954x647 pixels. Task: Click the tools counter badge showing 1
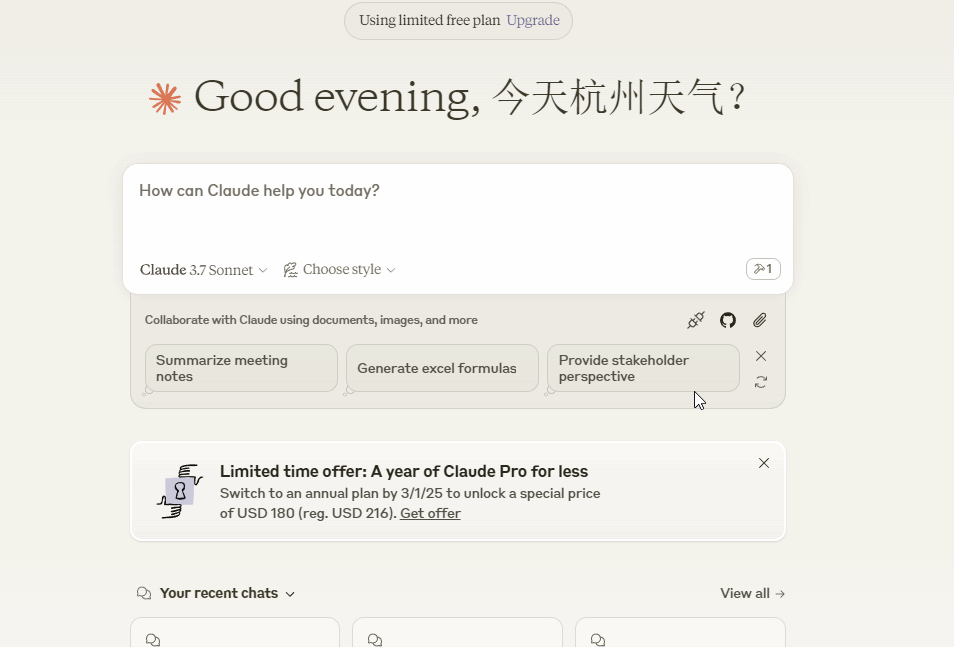point(763,269)
